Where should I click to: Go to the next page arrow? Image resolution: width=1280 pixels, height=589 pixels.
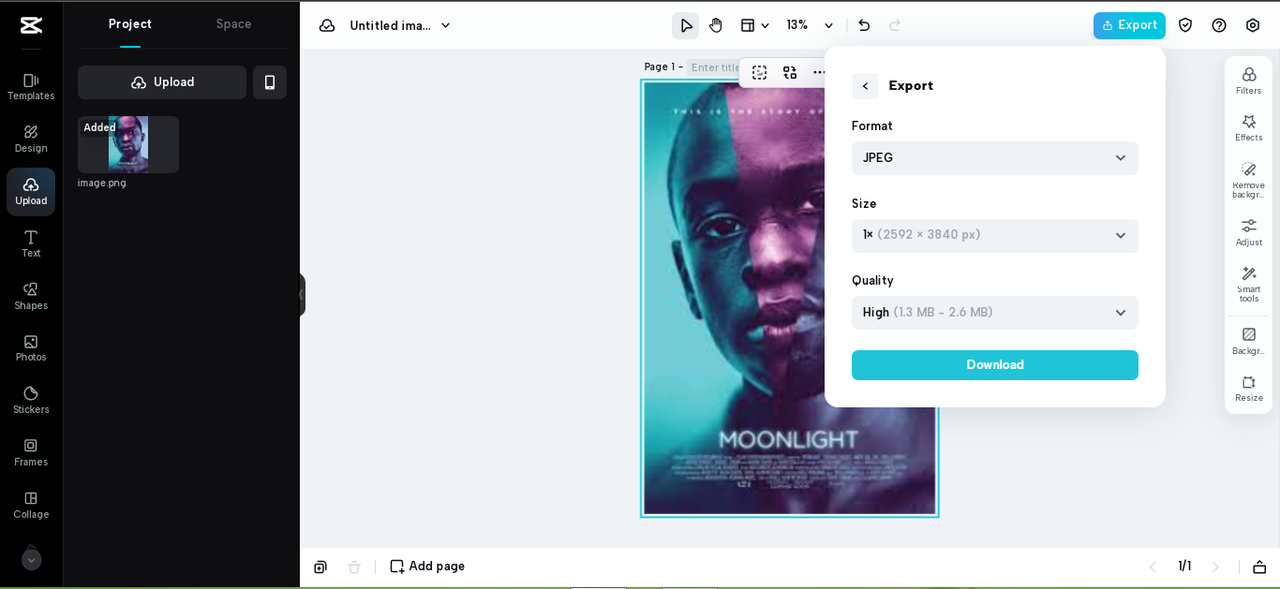point(1216,567)
